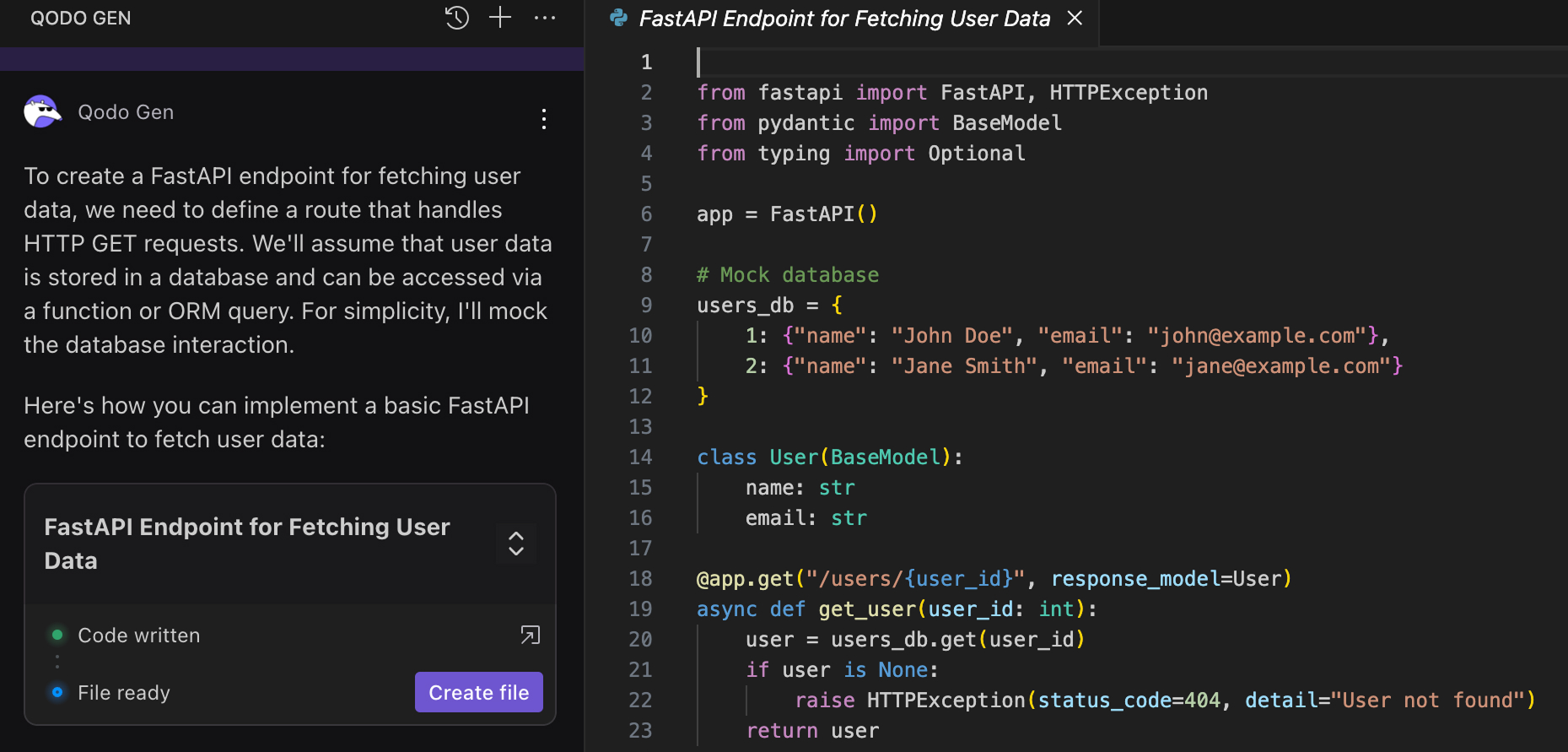Click the FastAPI Endpoint card title

(247, 544)
